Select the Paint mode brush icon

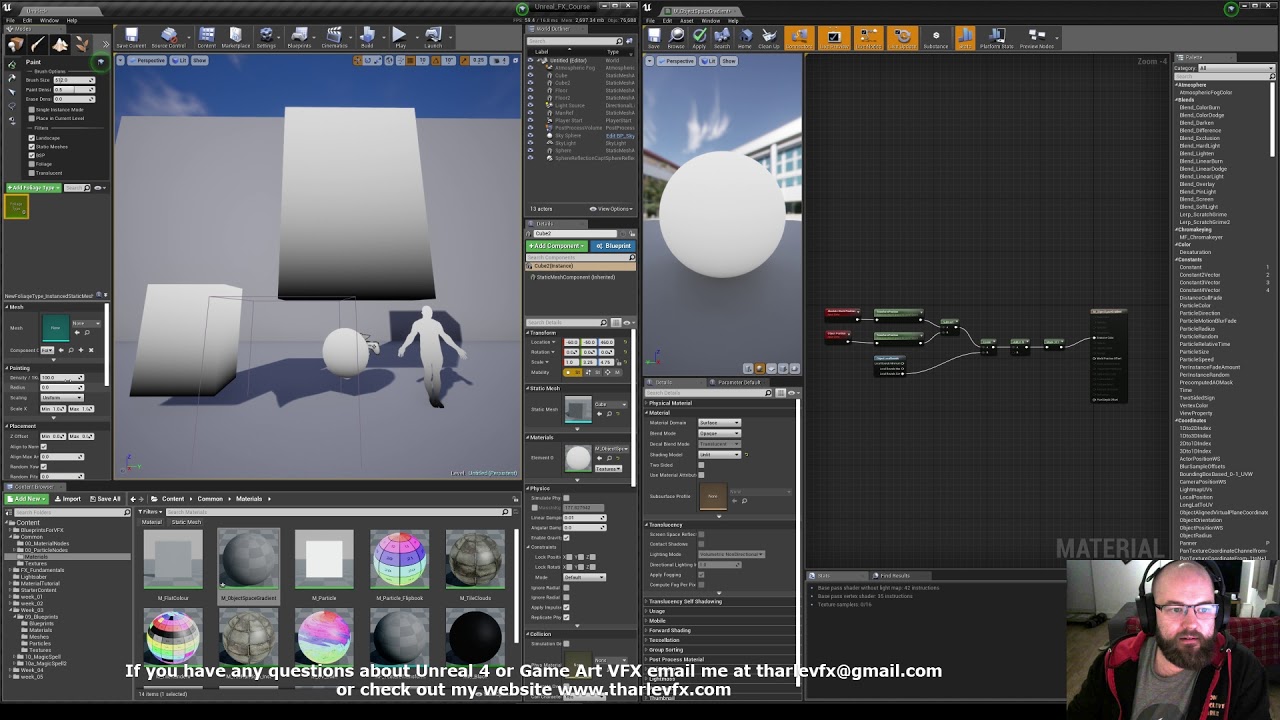(38, 44)
